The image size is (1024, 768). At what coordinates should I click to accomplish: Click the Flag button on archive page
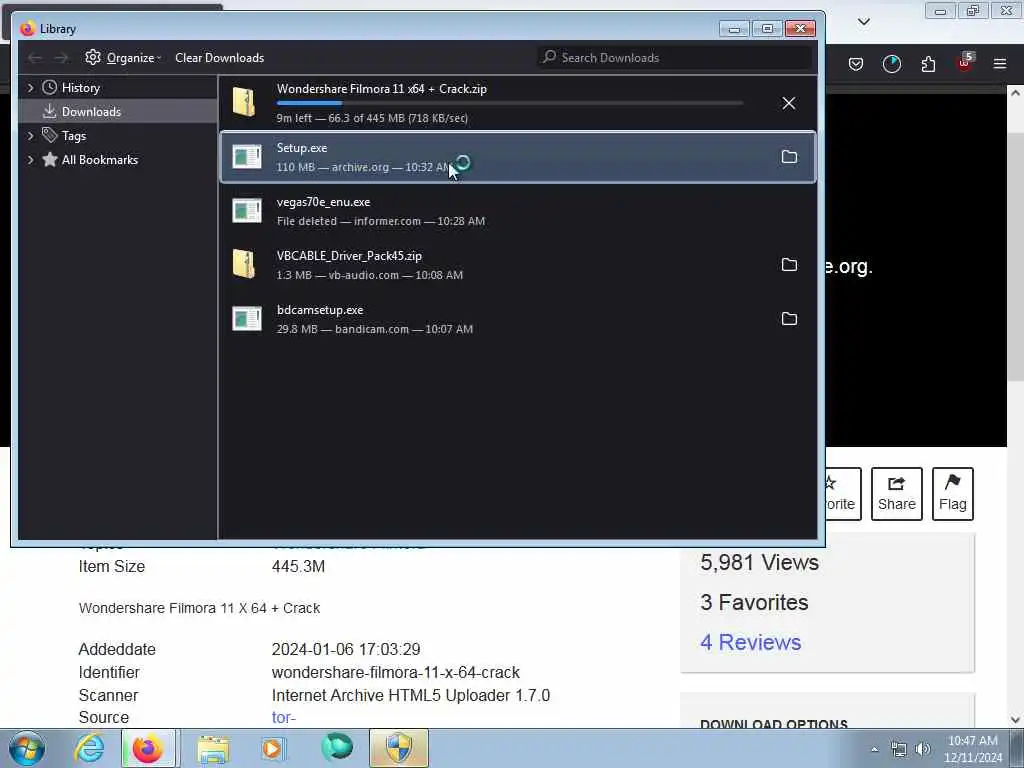click(952, 494)
